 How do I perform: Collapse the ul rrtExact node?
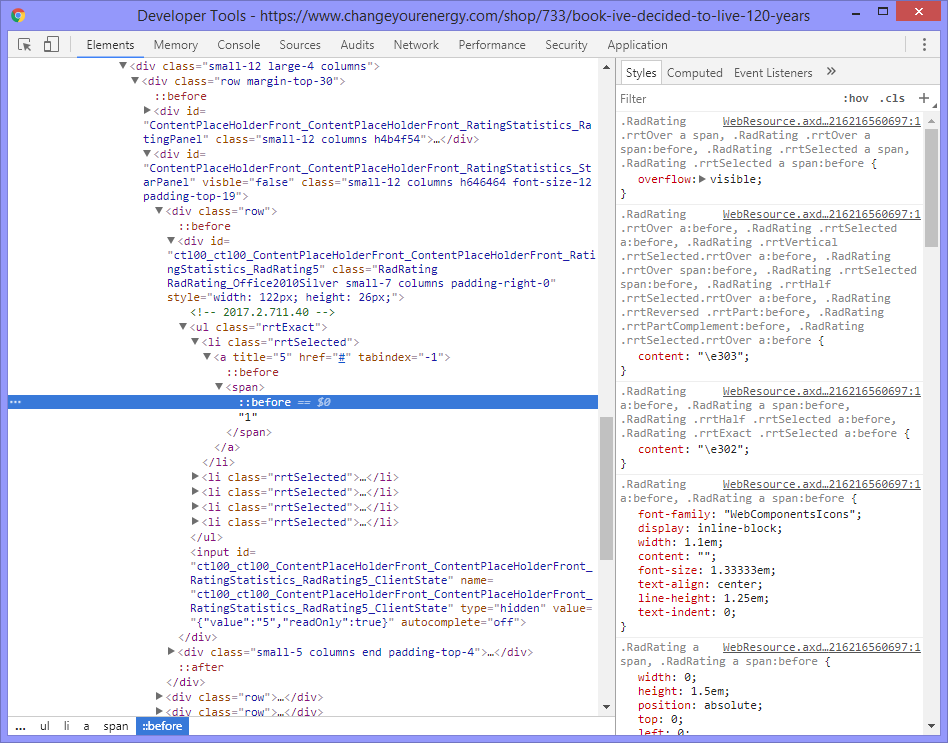tap(183, 326)
